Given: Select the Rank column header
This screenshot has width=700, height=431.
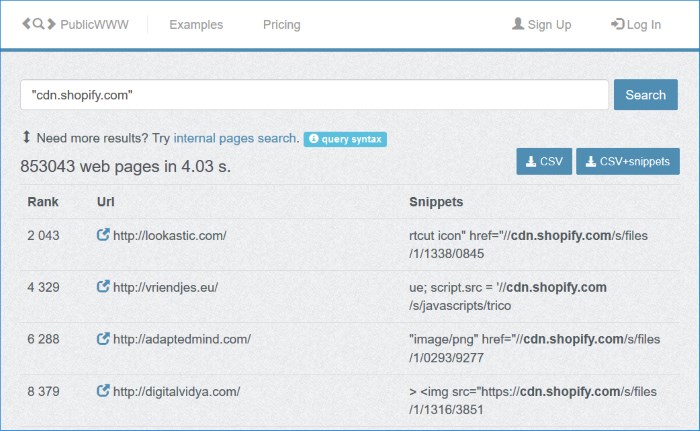Looking at the screenshot, I should coord(43,201).
